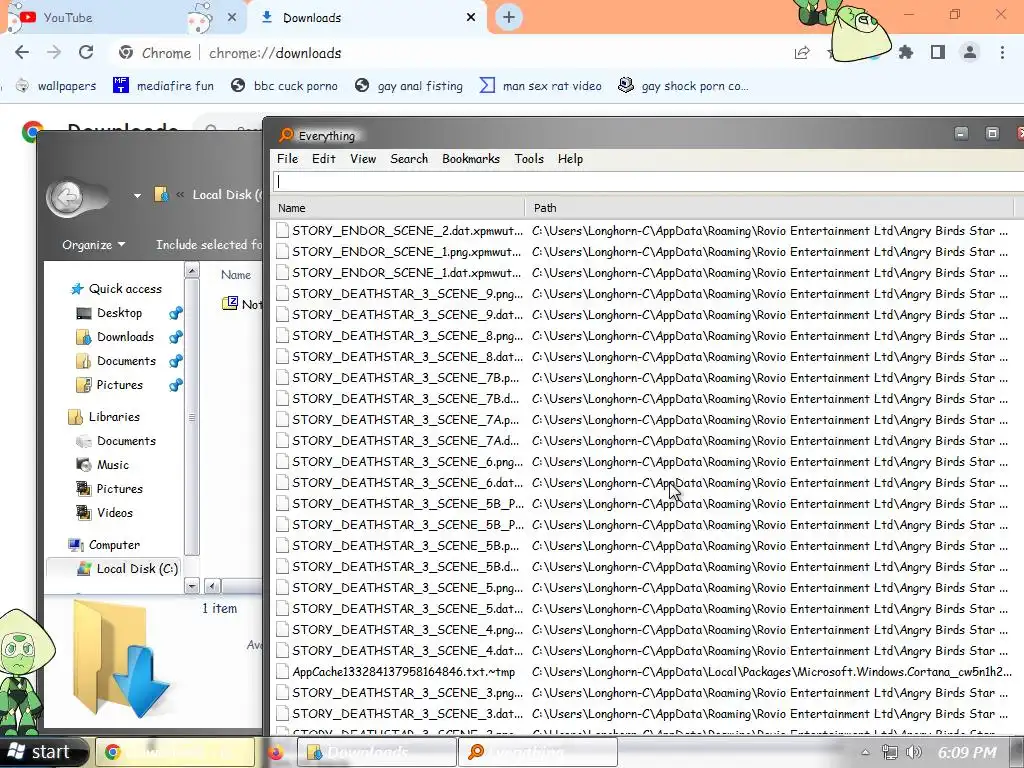1024x768 pixels.
Task: Click the share page icon in Chrome
Action: 802,53
